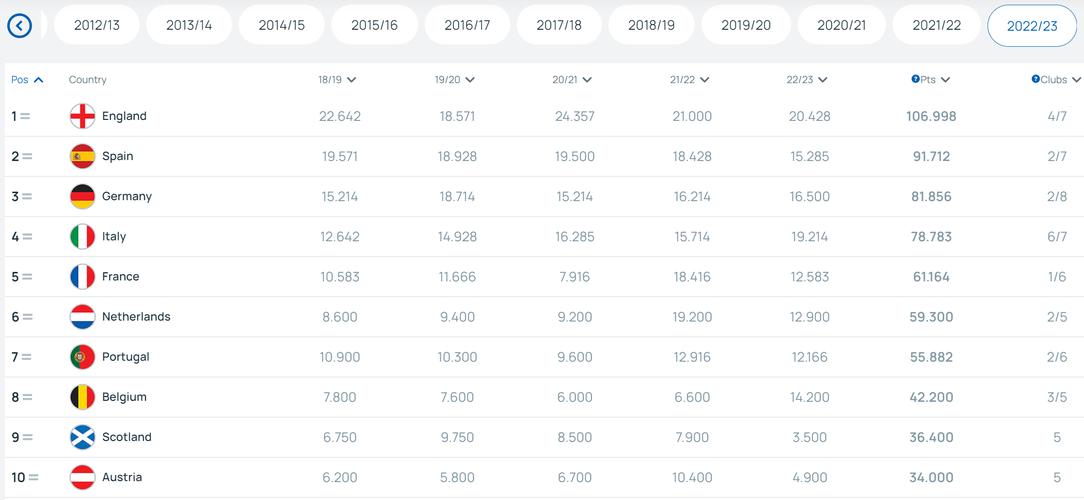Click the Scotland flag icon
The image size is (1084, 500).
[x=82, y=437]
